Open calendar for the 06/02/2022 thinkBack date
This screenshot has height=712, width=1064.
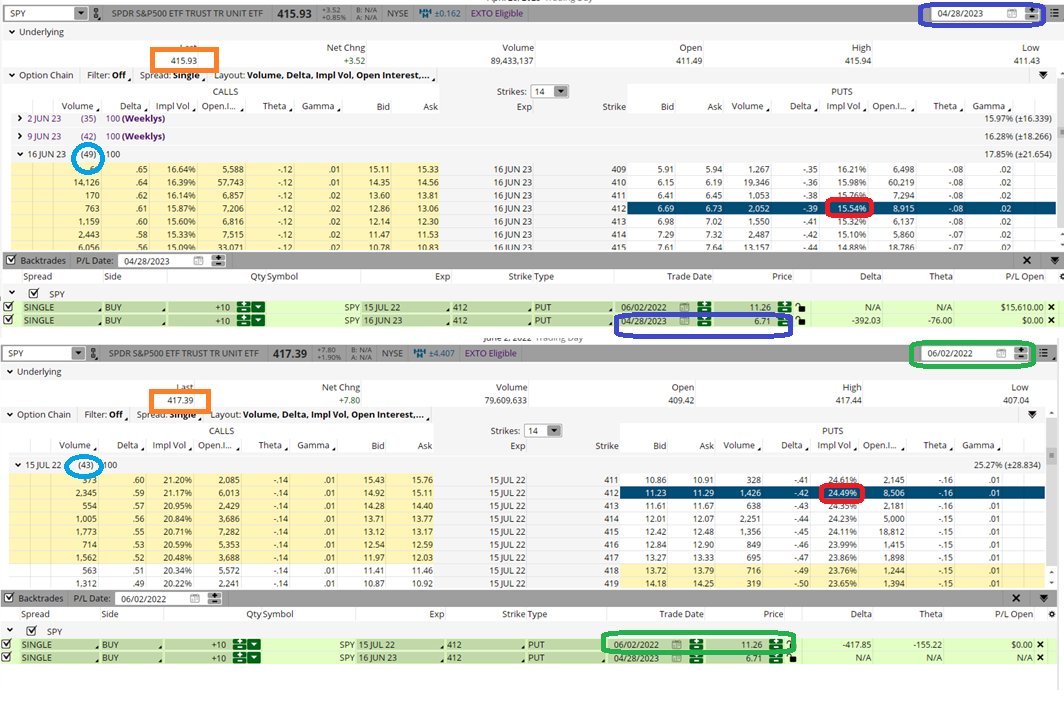coord(1001,353)
